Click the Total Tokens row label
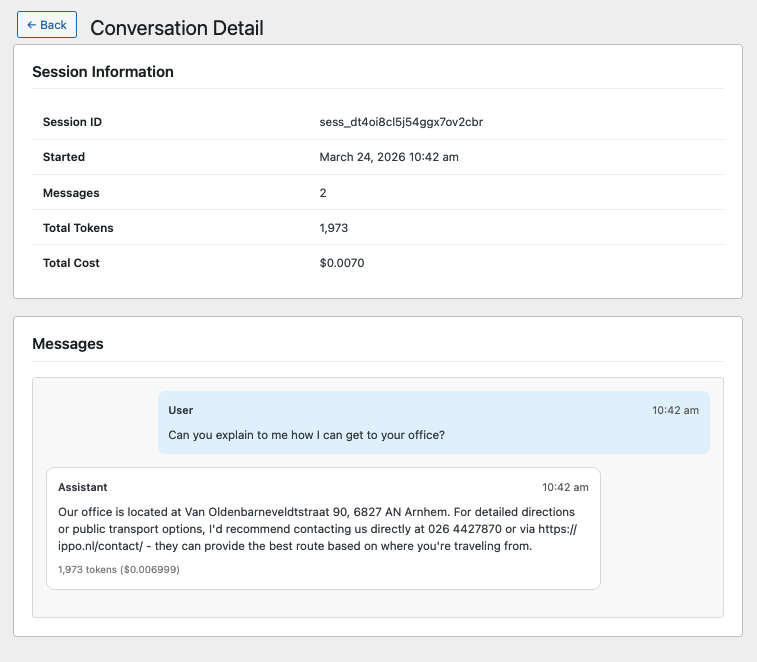This screenshot has width=757, height=662. 78,228
